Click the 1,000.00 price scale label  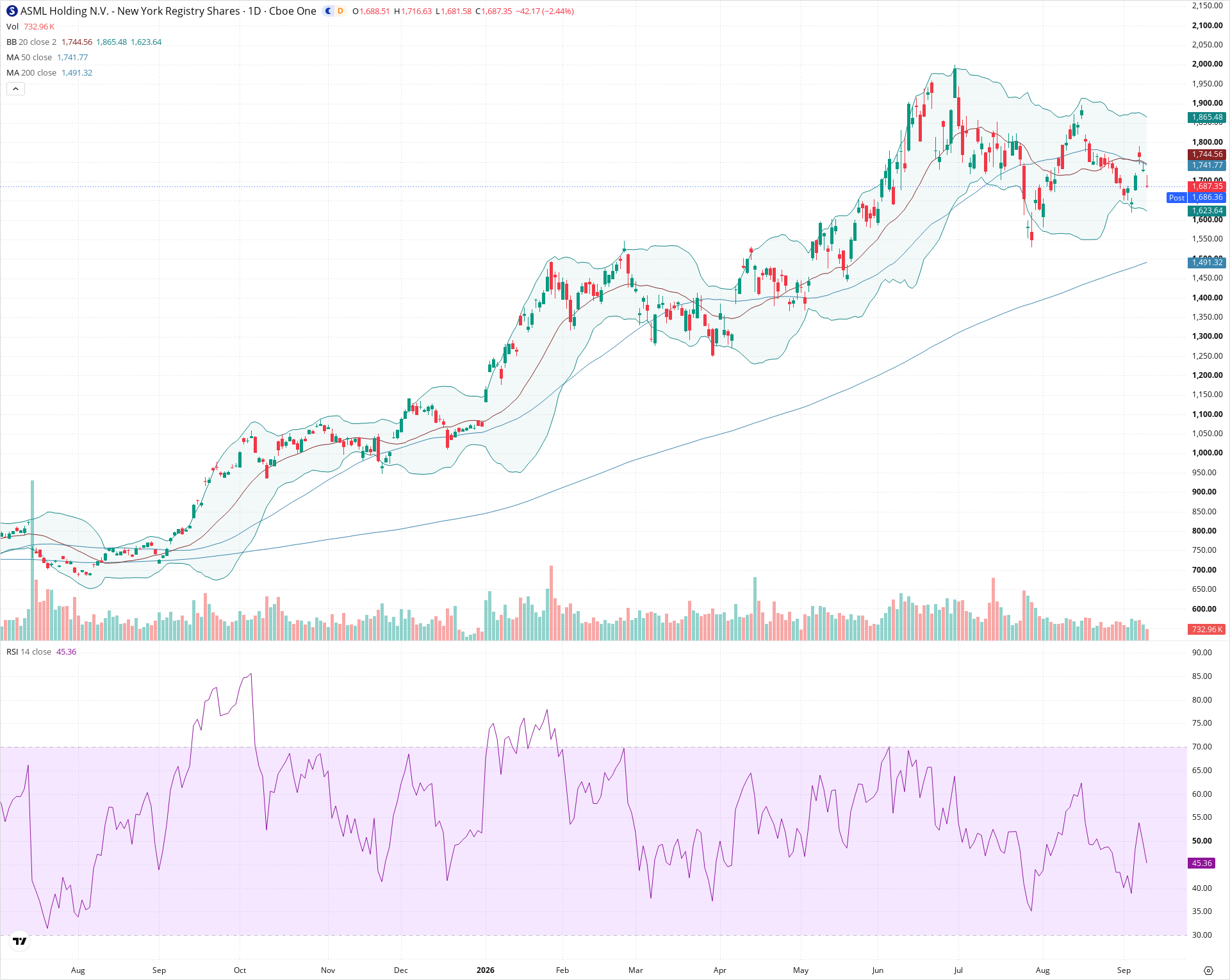[1207, 453]
